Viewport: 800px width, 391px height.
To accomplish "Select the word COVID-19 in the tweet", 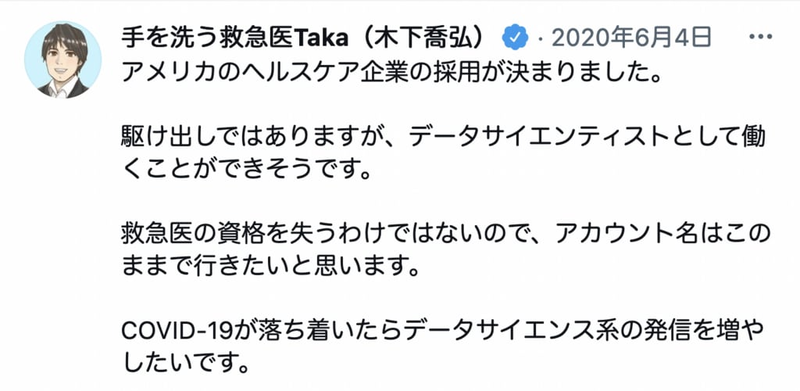I will (x=177, y=332).
